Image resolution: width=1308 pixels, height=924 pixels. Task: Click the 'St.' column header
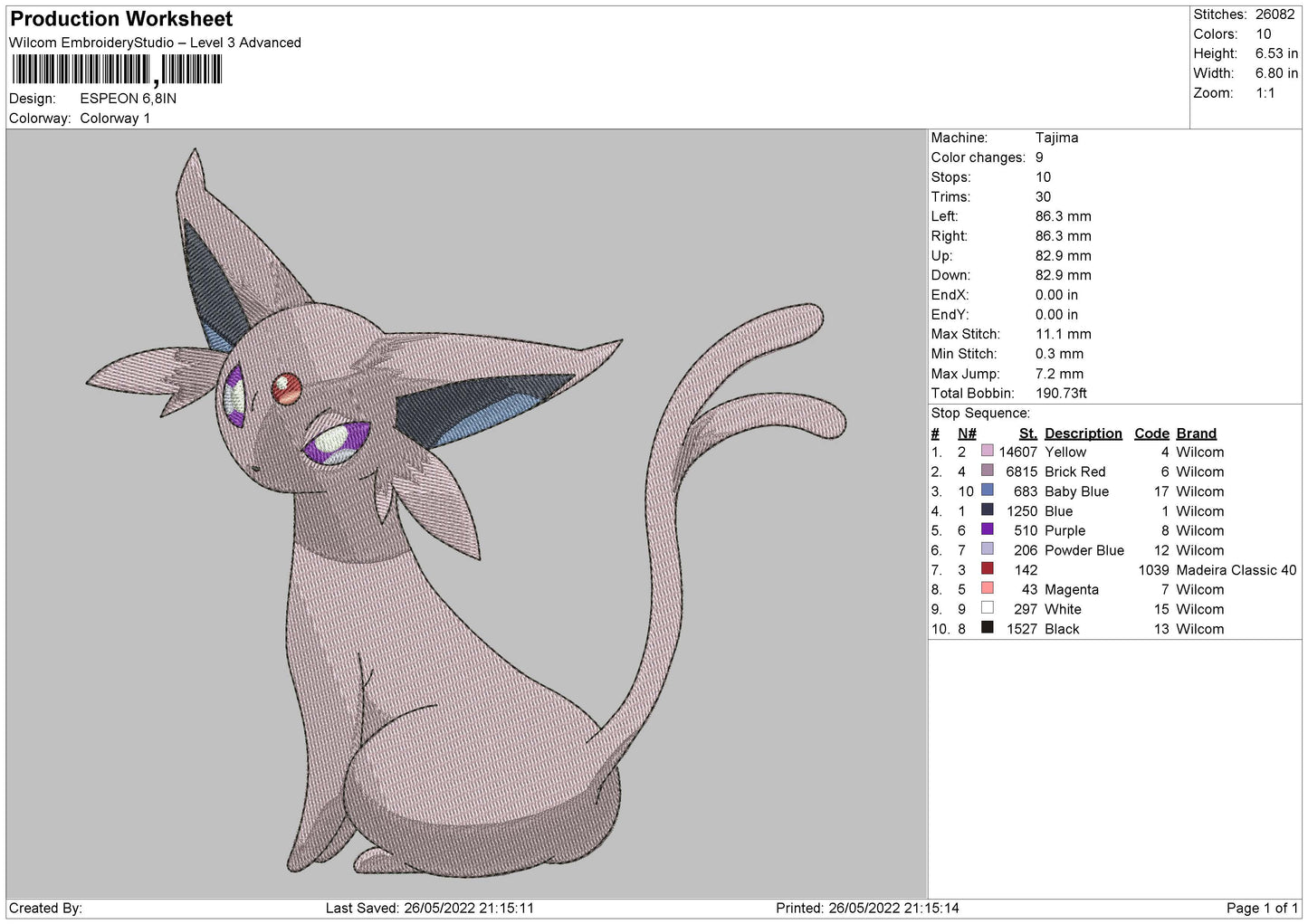pyautogui.click(x=1027, y=433)
